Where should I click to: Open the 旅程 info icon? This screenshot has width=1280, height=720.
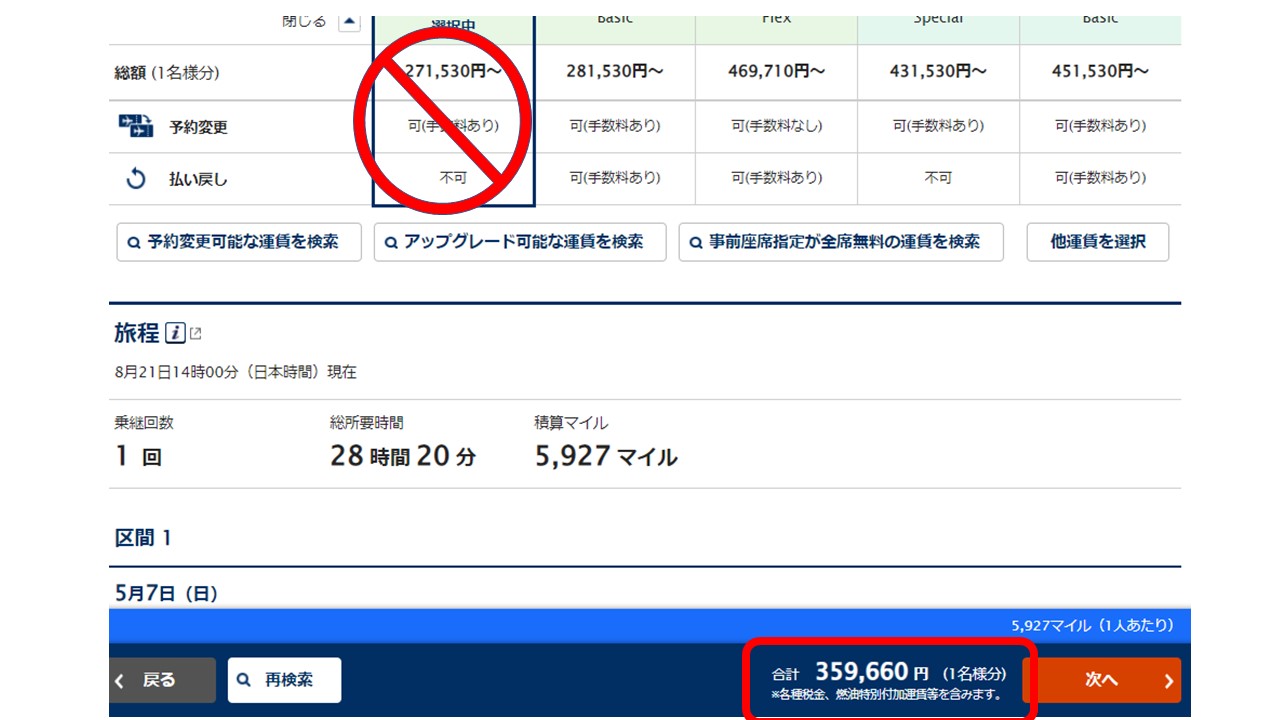click(x=175, y=333)
